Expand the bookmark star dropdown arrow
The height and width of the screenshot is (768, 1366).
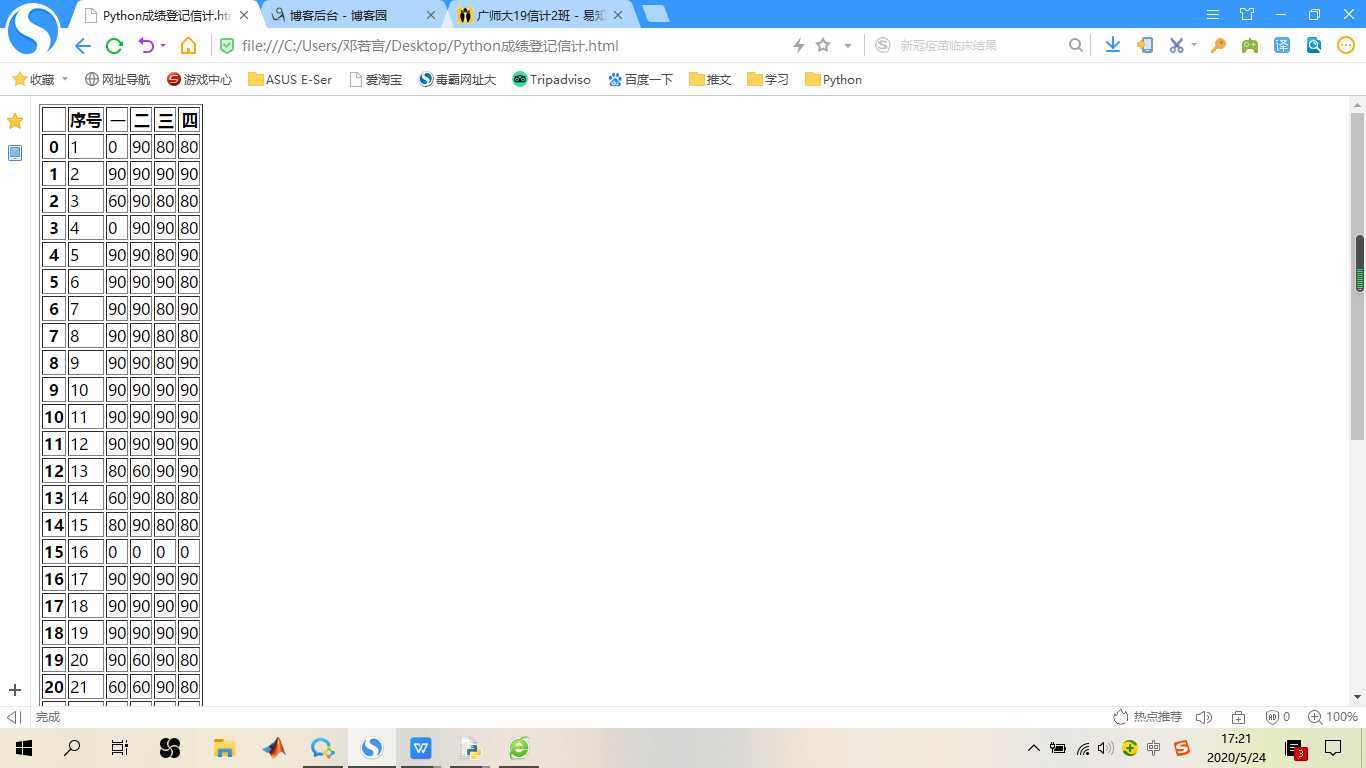(848, 45)
